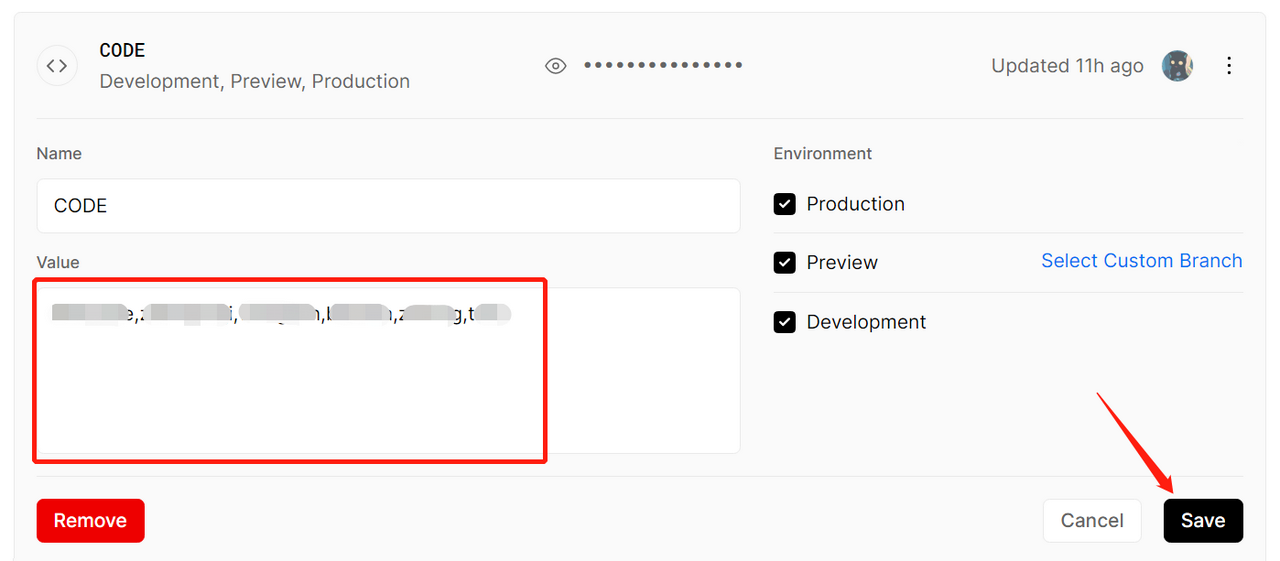Click the CODE variable title in the header
Screen dimensions: 1280x561
click(122, 51)
